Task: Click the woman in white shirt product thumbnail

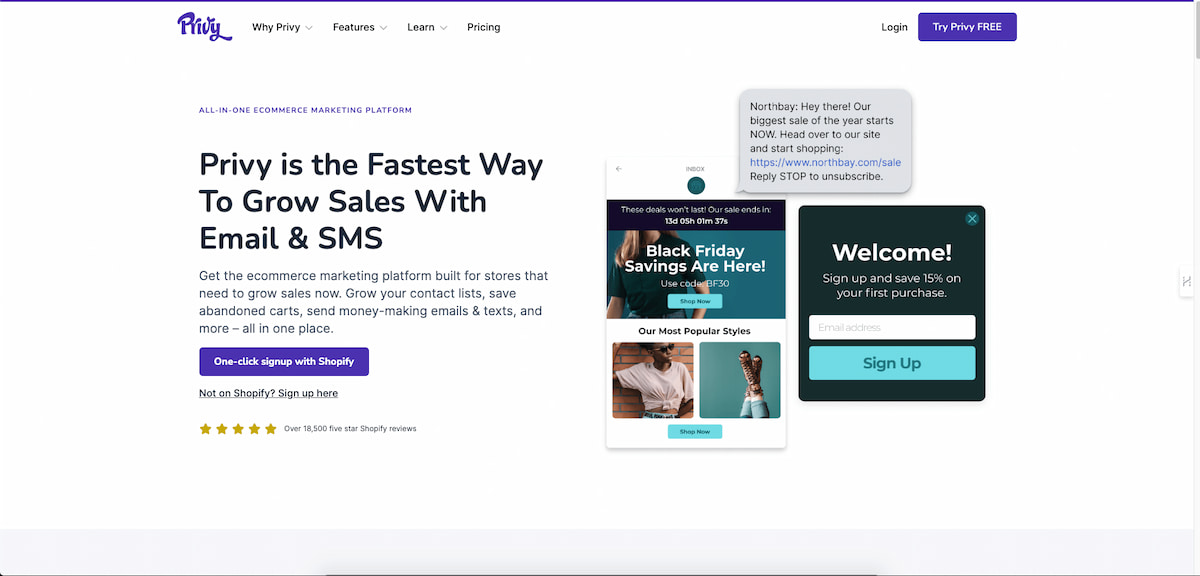Action: [x=653, y=380]
